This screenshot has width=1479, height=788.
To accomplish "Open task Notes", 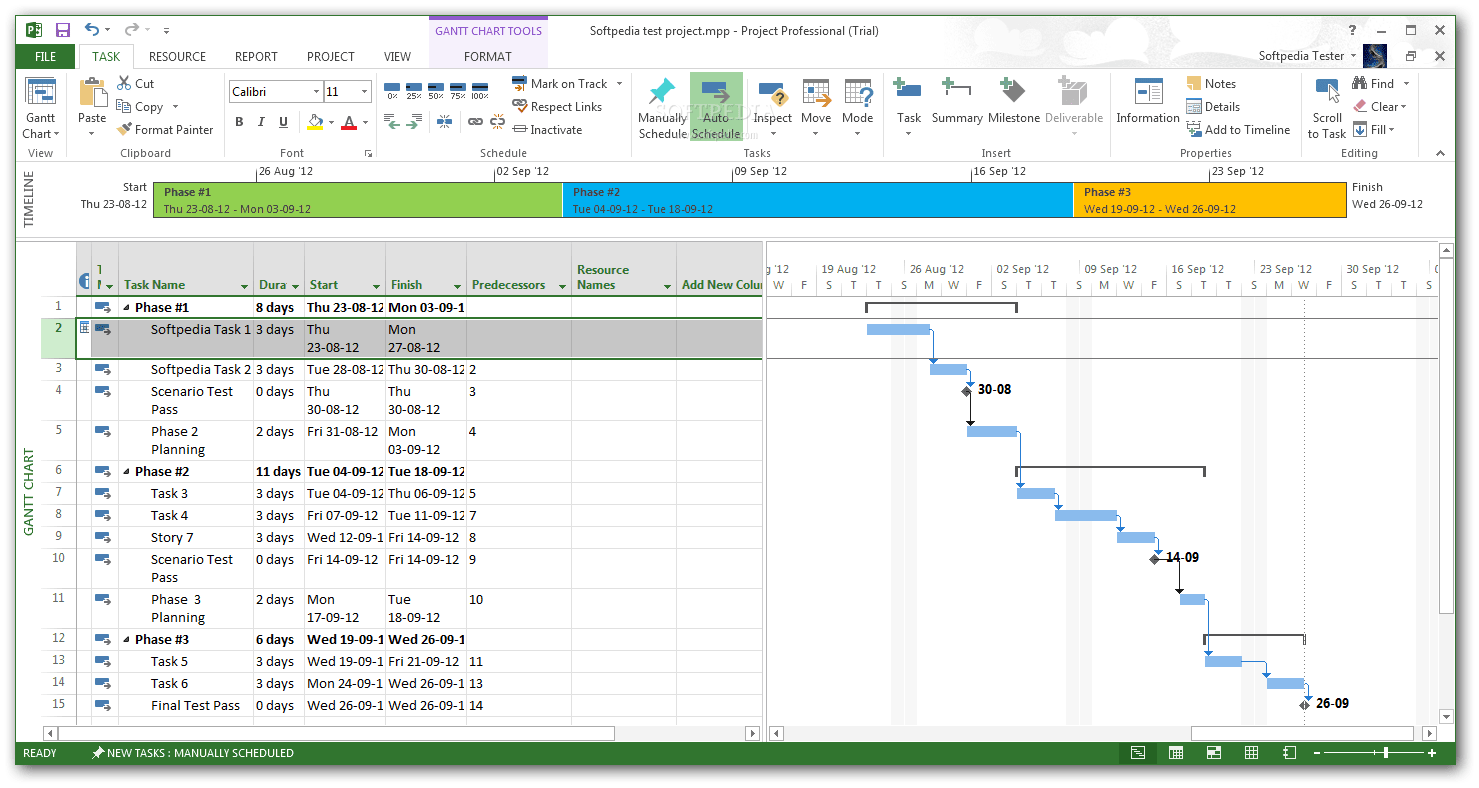I will [x=1211, y=84].
